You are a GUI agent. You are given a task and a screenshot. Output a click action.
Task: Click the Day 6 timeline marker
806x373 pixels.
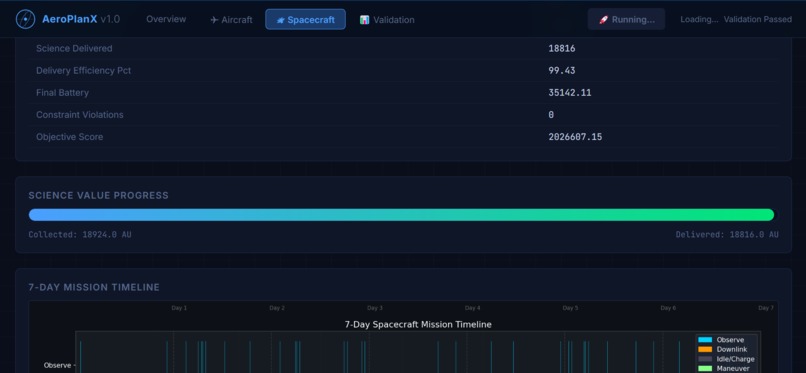click(x=668, y=308)
